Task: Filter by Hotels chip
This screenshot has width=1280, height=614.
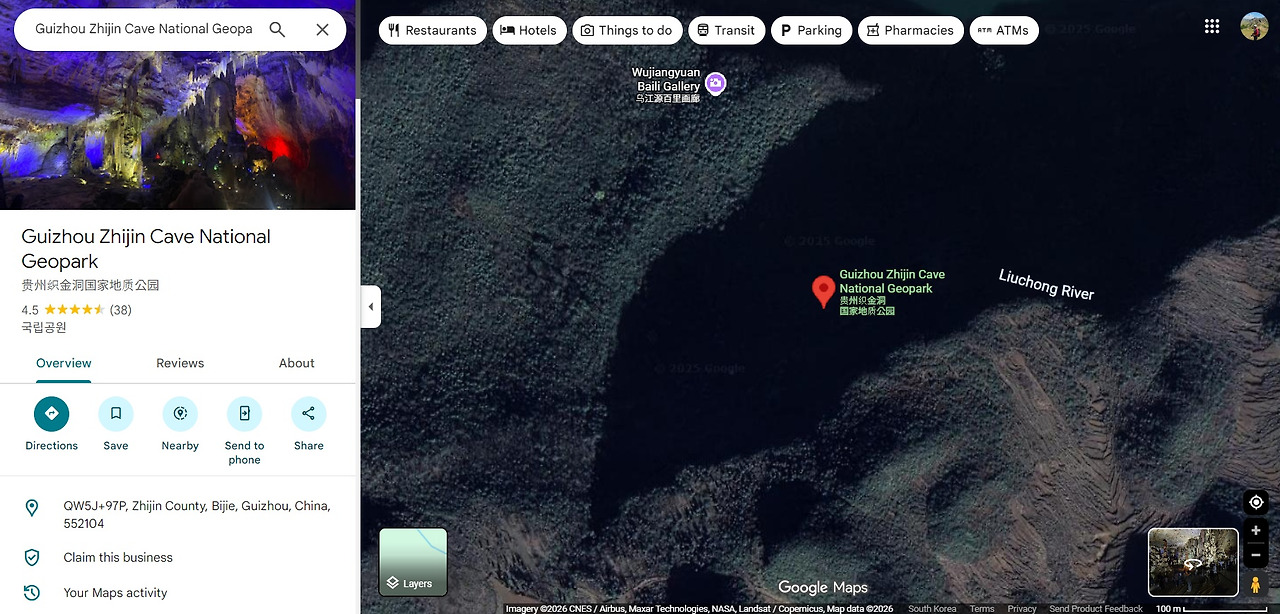Action: point(529,30)
